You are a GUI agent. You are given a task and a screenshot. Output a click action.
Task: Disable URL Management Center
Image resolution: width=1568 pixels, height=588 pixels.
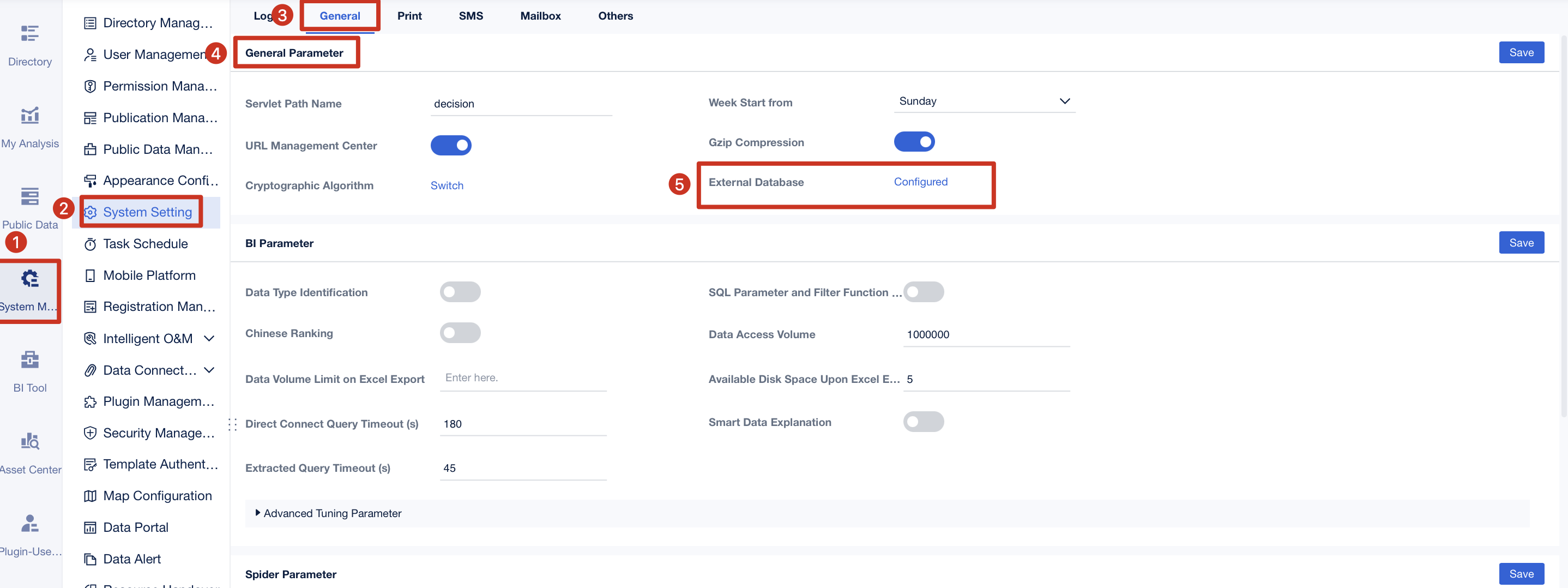click(451, 146)
